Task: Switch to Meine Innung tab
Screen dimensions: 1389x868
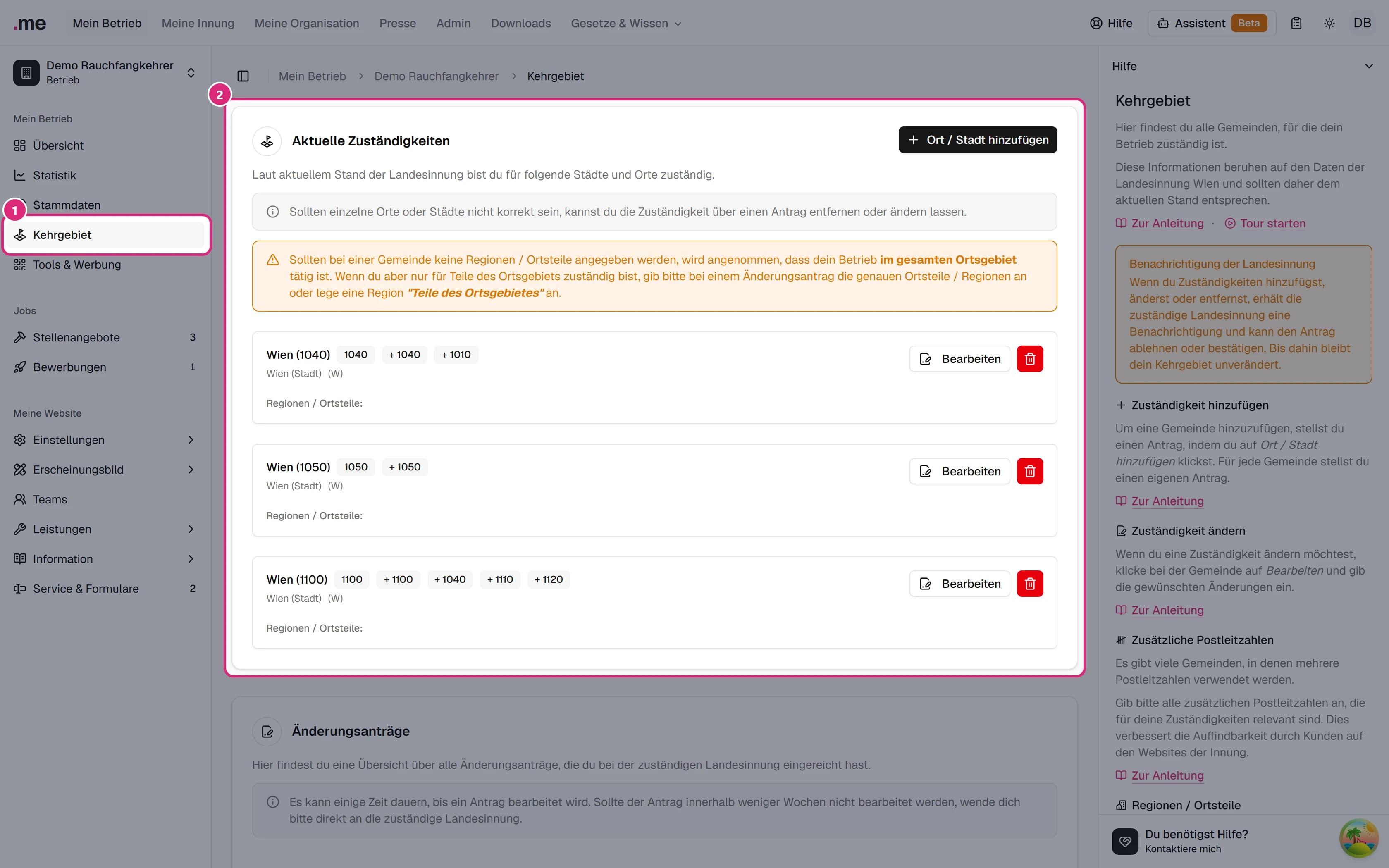Action: point(198,24)
